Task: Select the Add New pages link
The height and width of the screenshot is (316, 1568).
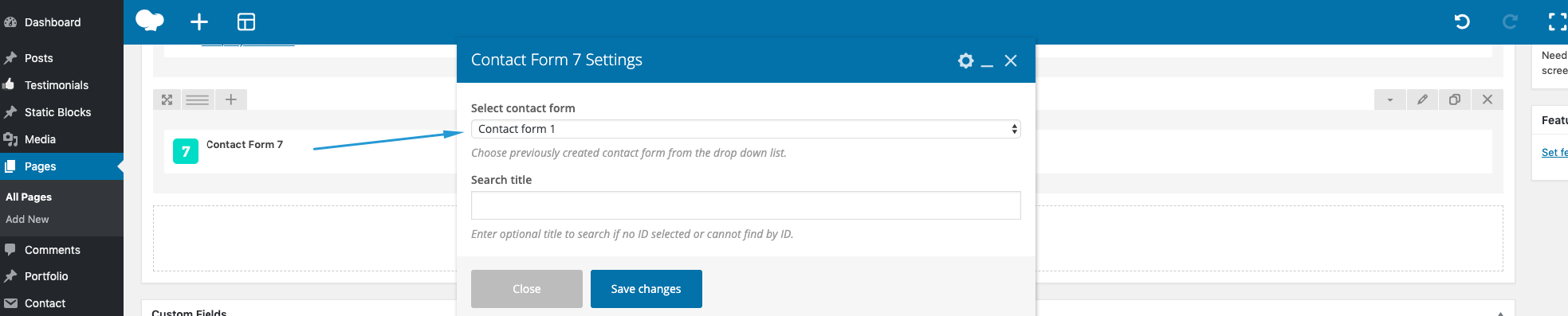Action: point(27,219)
